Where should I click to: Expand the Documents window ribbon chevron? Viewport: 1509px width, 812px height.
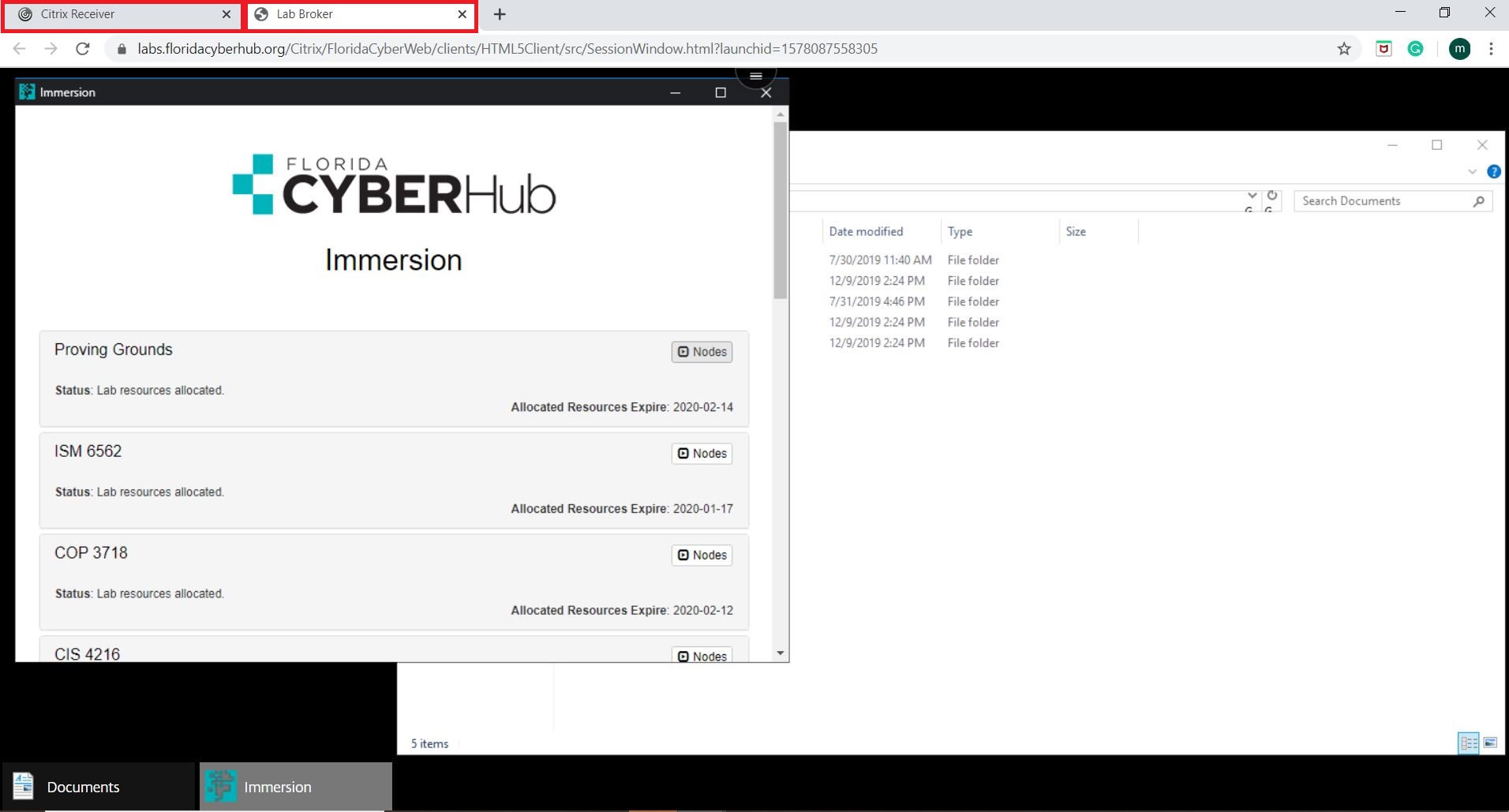point(1472,172)
